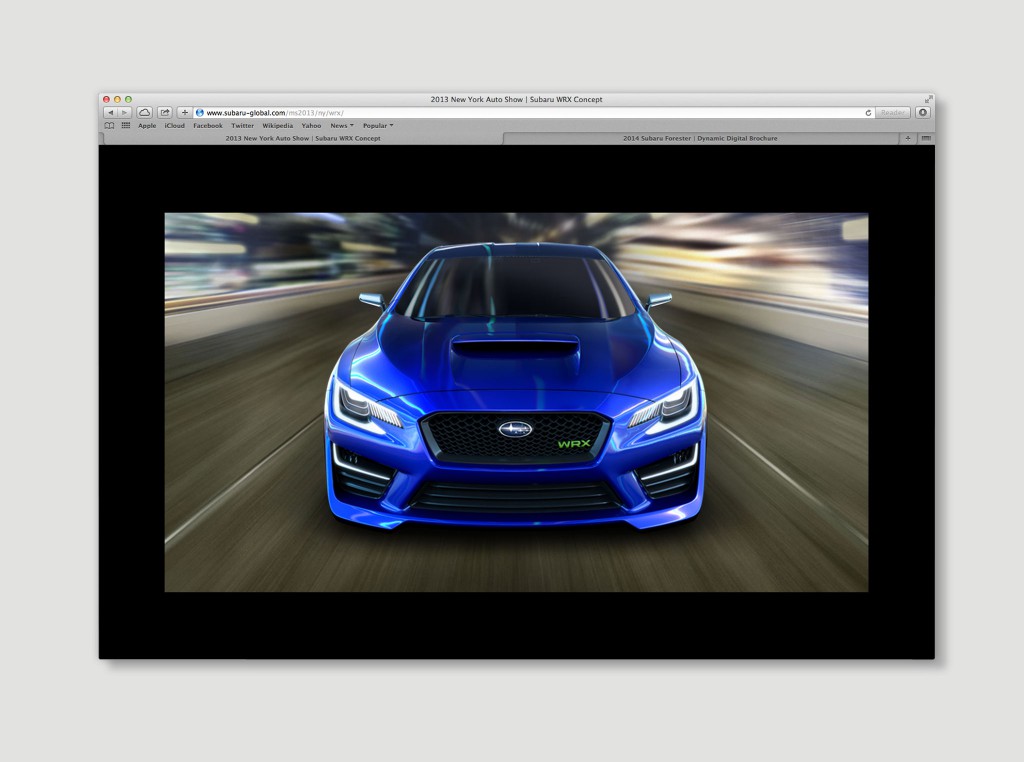The height and width of the screenshot is (762, 1024).
Task: Switch to Subaru WRX Concept tab
Action: (x=302, y=138)
